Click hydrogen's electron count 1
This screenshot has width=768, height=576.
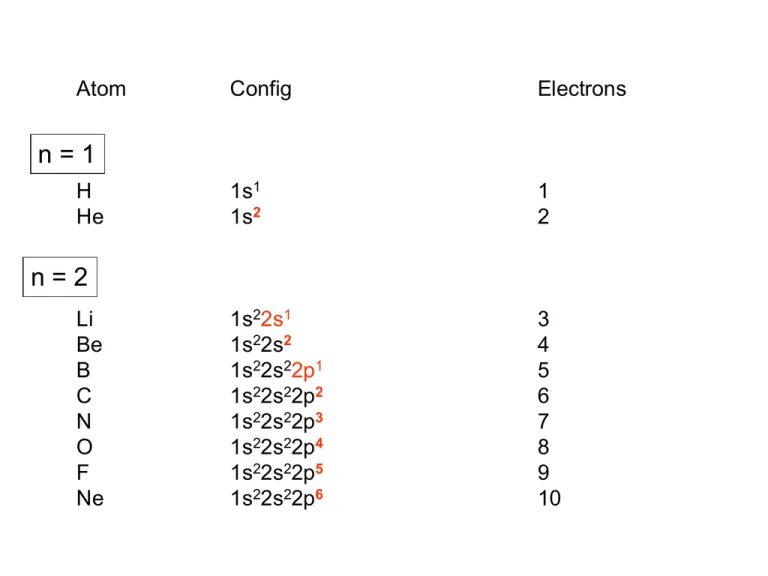pos(543,191)
